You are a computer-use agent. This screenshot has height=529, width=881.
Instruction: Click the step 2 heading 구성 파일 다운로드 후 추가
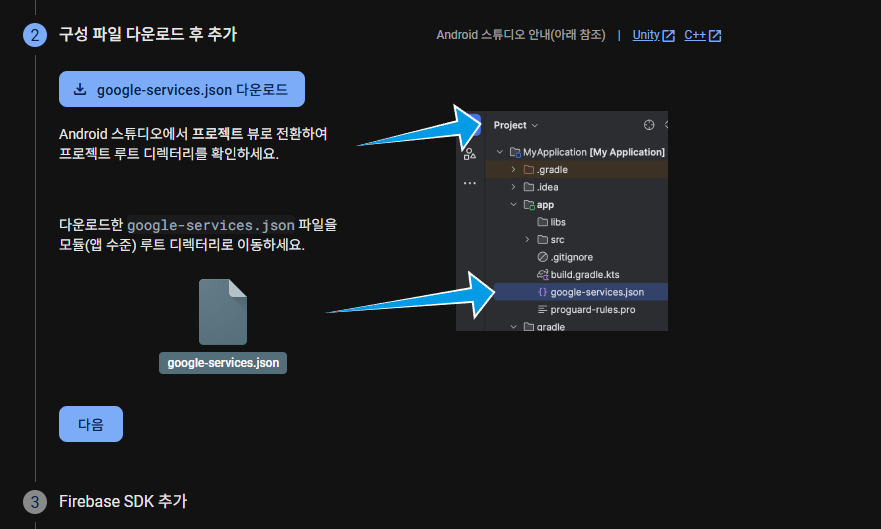click(148, 34)
